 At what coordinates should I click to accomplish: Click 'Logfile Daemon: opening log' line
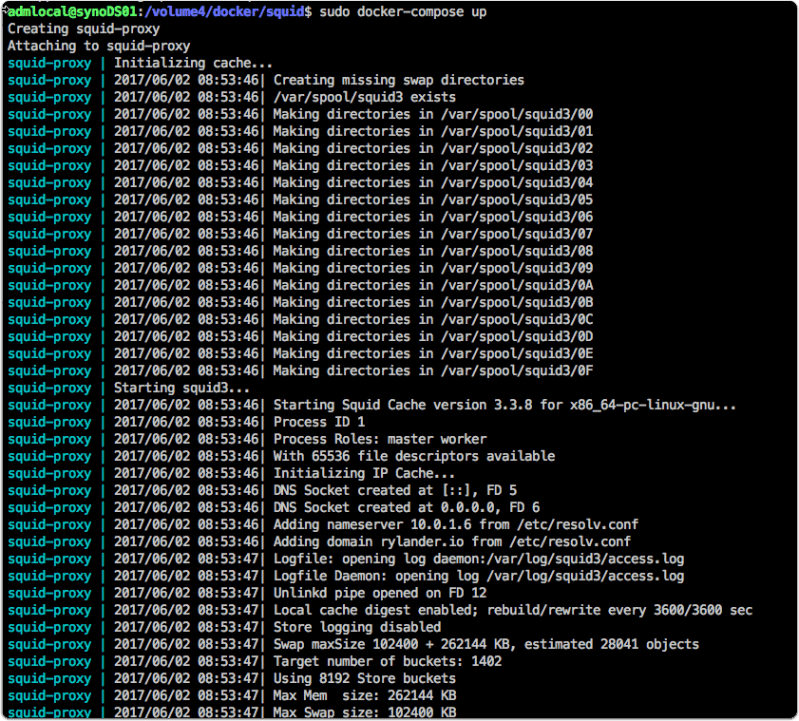(478, 576)
